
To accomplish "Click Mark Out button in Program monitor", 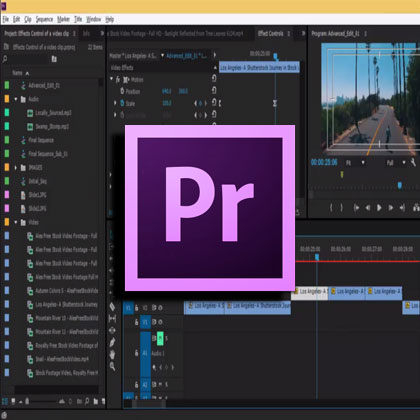I will tap(342, 208).
